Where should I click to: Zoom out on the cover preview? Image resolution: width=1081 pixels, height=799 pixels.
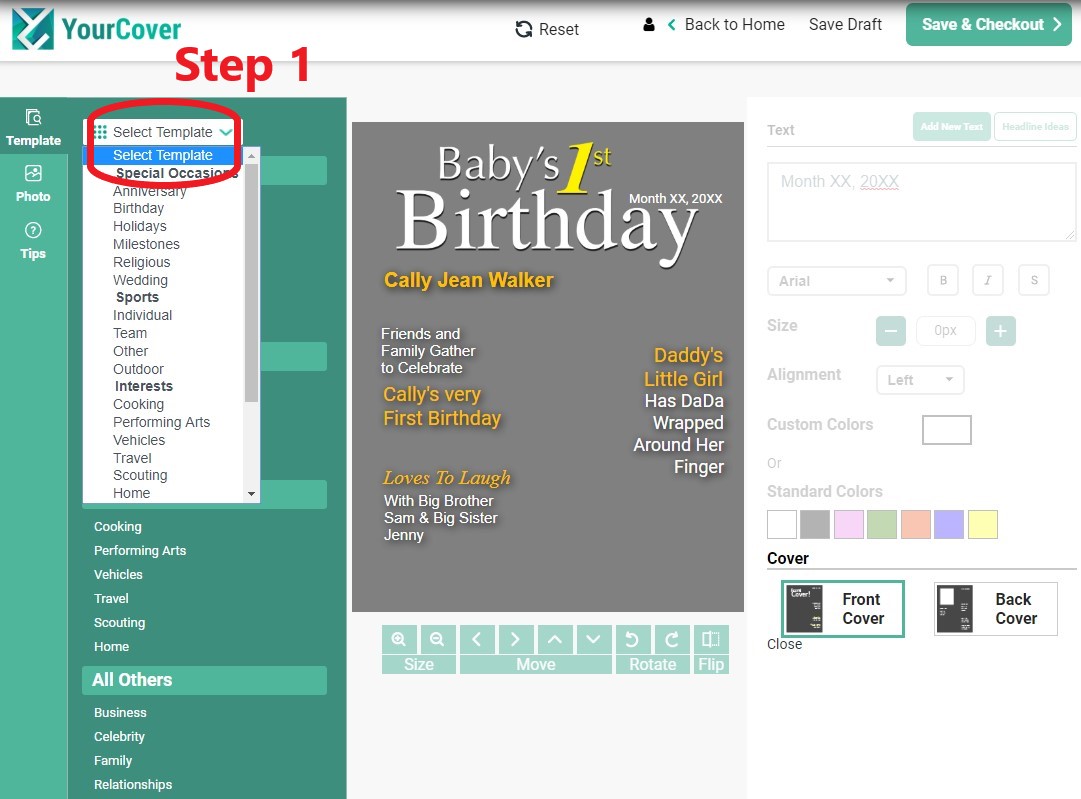coord(437,638)
